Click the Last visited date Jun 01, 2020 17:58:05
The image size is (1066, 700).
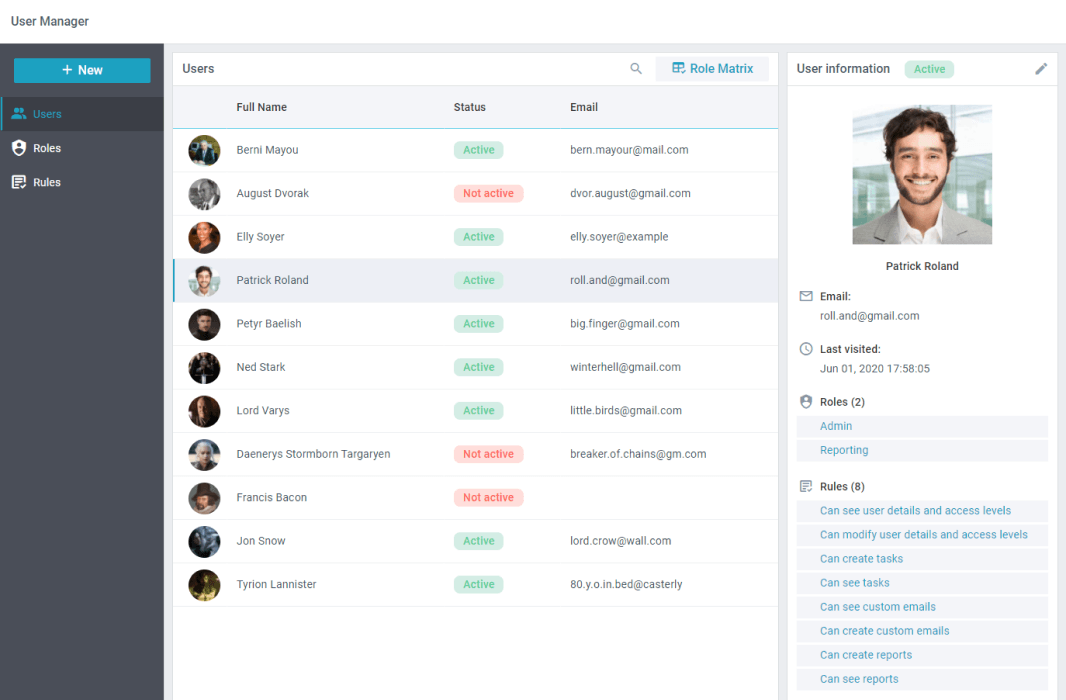pos(875,369)
